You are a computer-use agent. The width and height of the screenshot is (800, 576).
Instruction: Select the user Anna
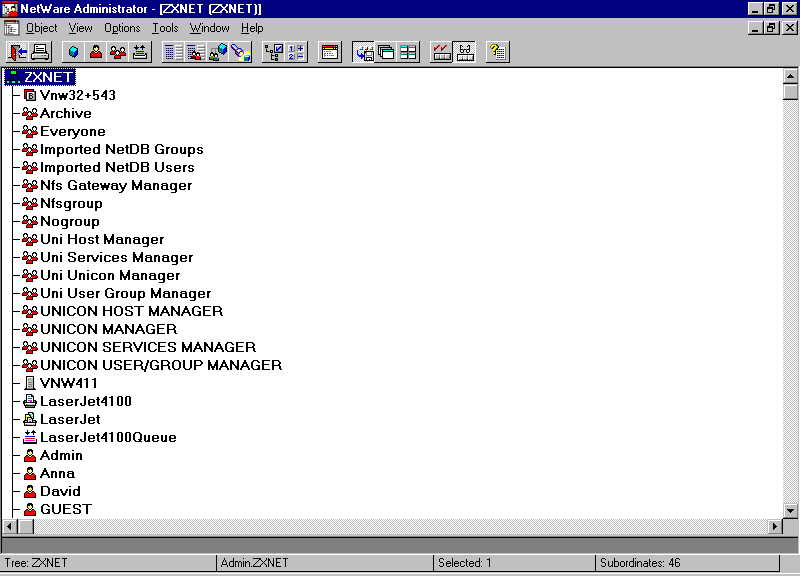click(57, 473)
